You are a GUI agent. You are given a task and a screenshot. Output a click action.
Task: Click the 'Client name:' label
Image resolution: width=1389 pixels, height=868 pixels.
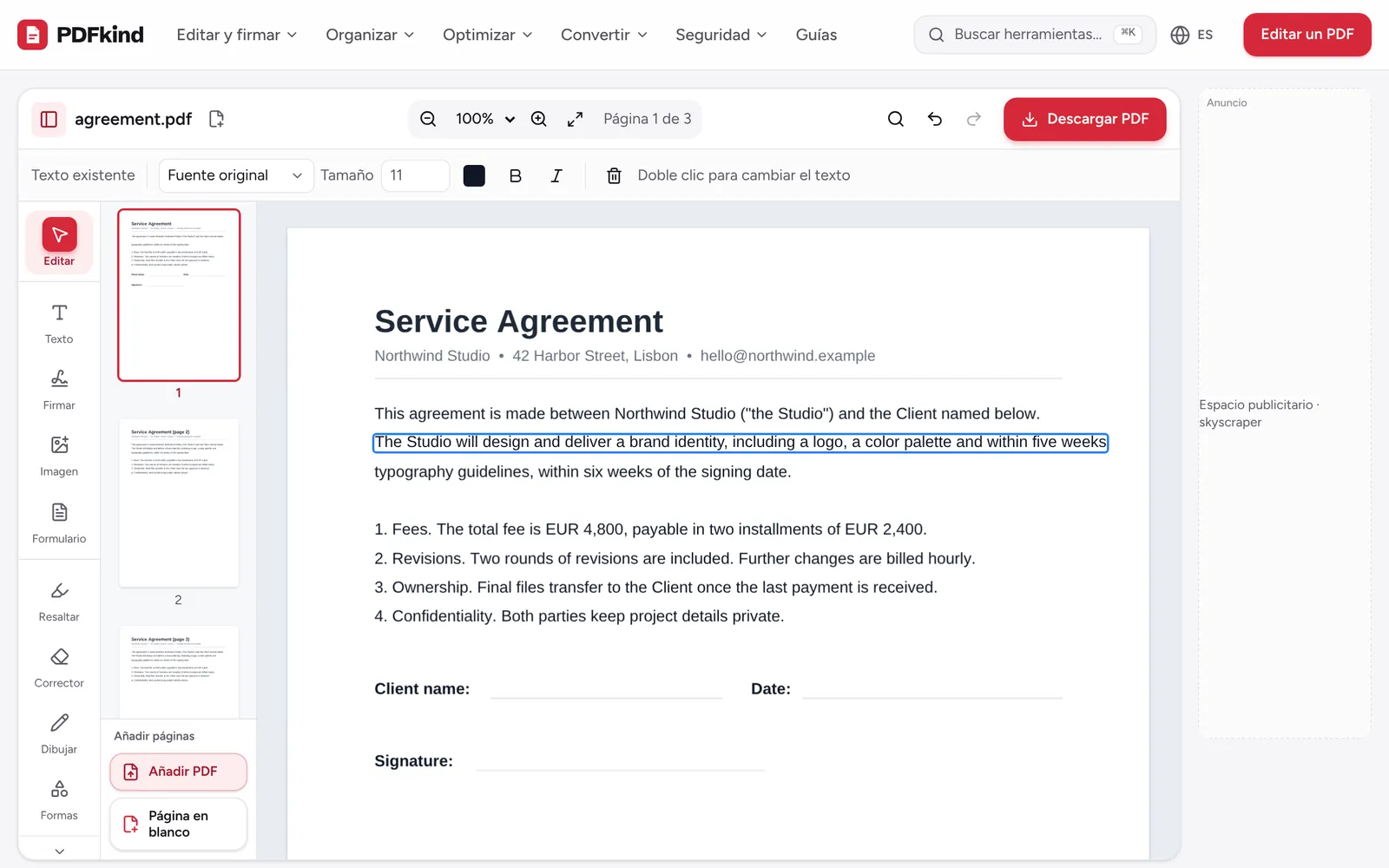[x=422, y=689]
